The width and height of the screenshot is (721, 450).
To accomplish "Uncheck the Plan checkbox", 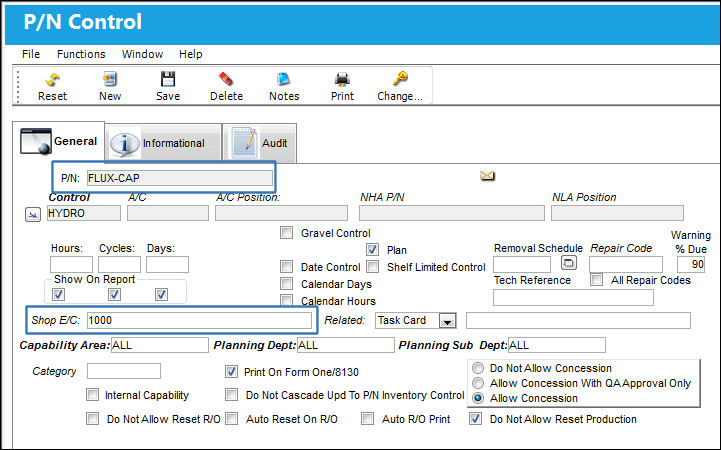I will (372, 250).
